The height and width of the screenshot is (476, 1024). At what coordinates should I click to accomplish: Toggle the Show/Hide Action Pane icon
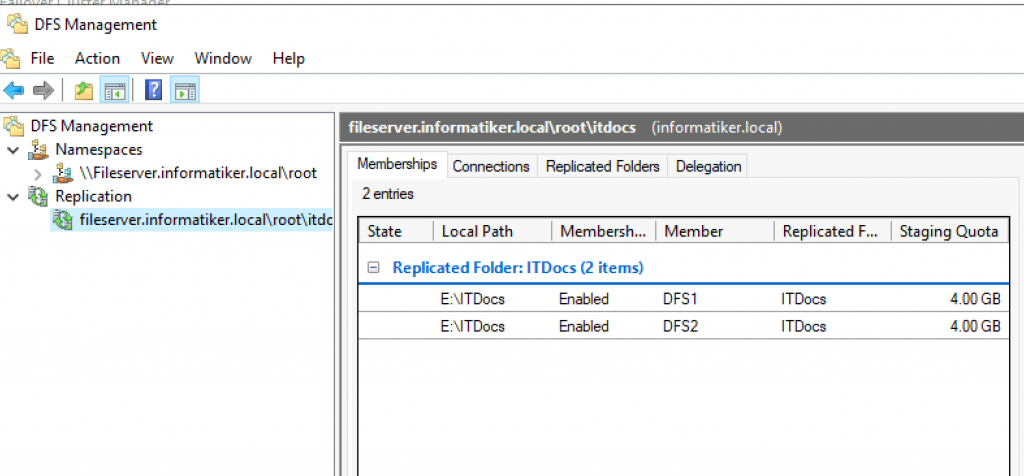(185, 90)
